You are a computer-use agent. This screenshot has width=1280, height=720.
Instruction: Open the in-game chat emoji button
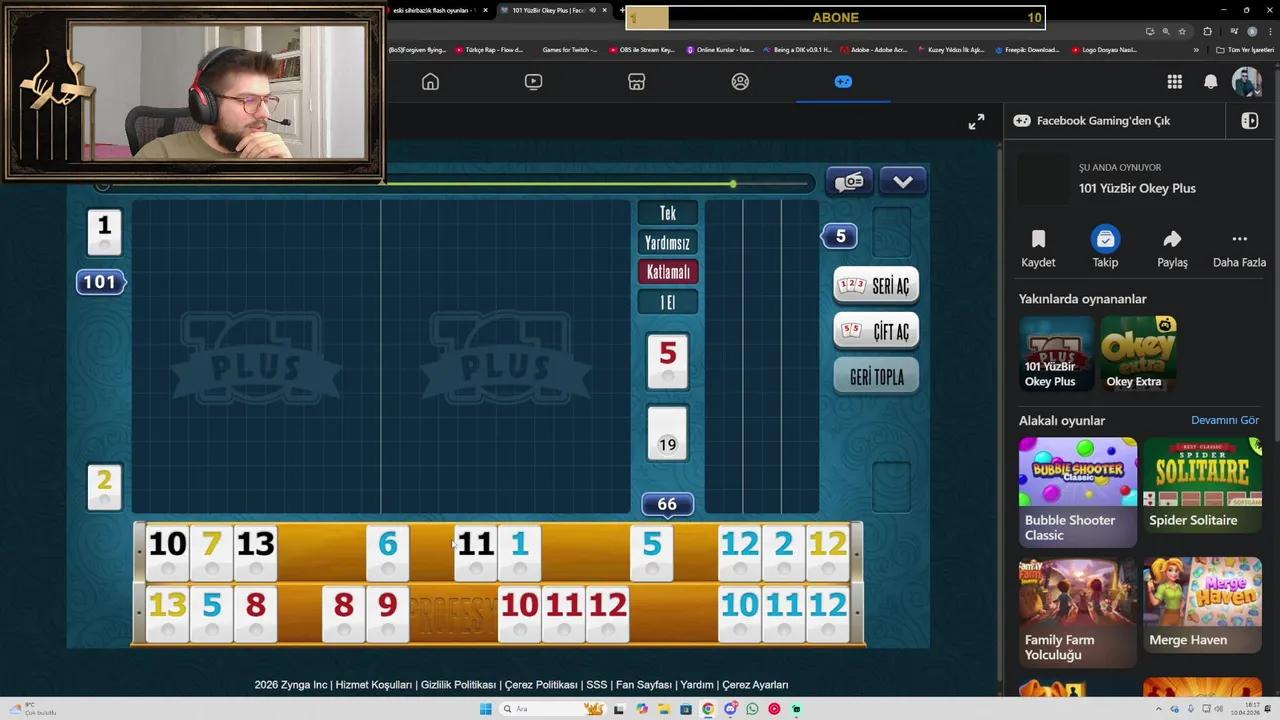click(x=849, y=182)
